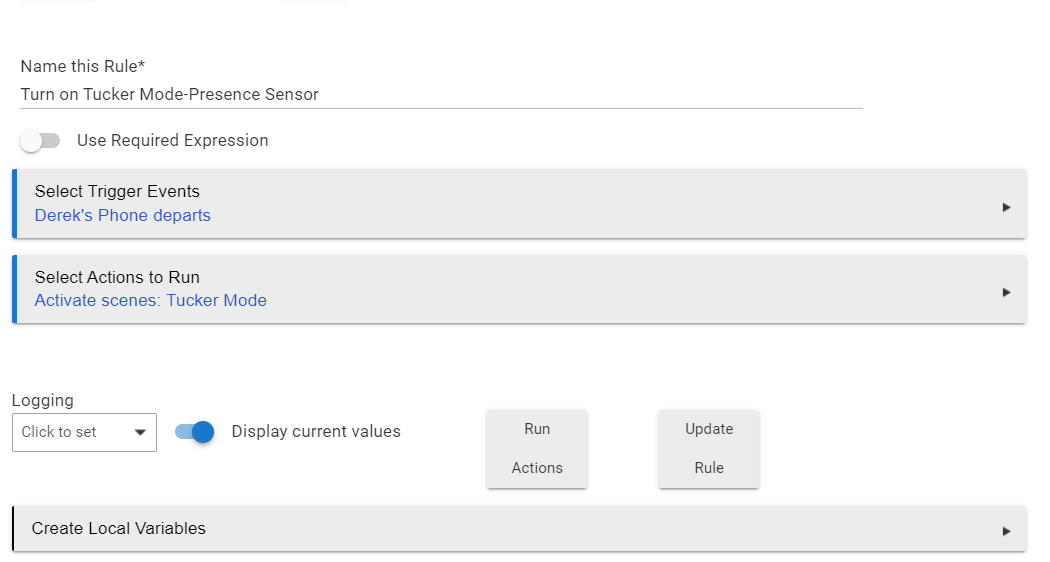Viewport: 1050px width, 562px height.
Task: Expand the Select Actions to Run arrow
Action: [1006, 293]
